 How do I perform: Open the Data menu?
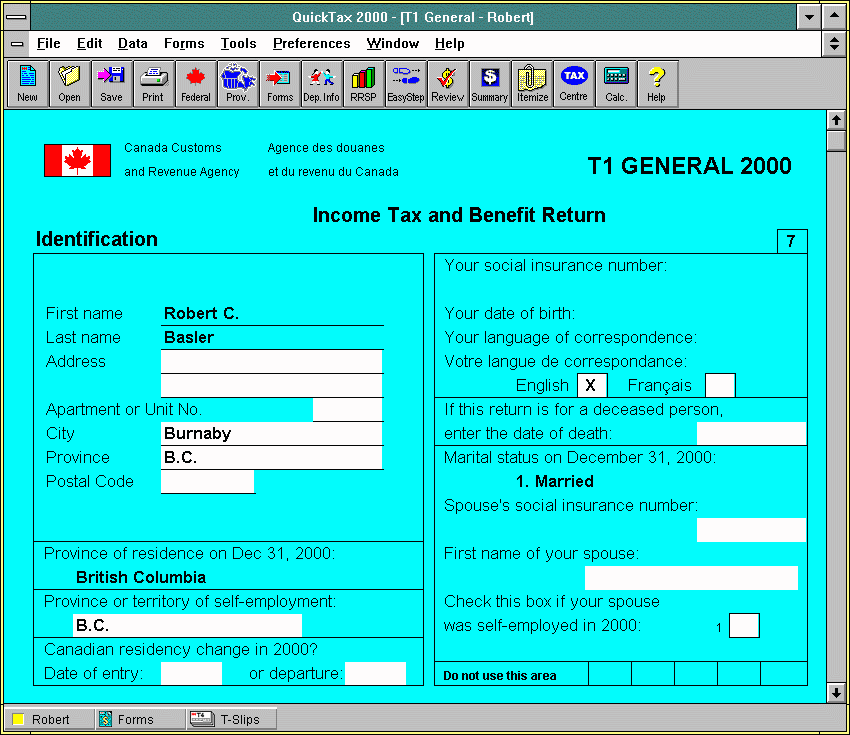(133, 43)
